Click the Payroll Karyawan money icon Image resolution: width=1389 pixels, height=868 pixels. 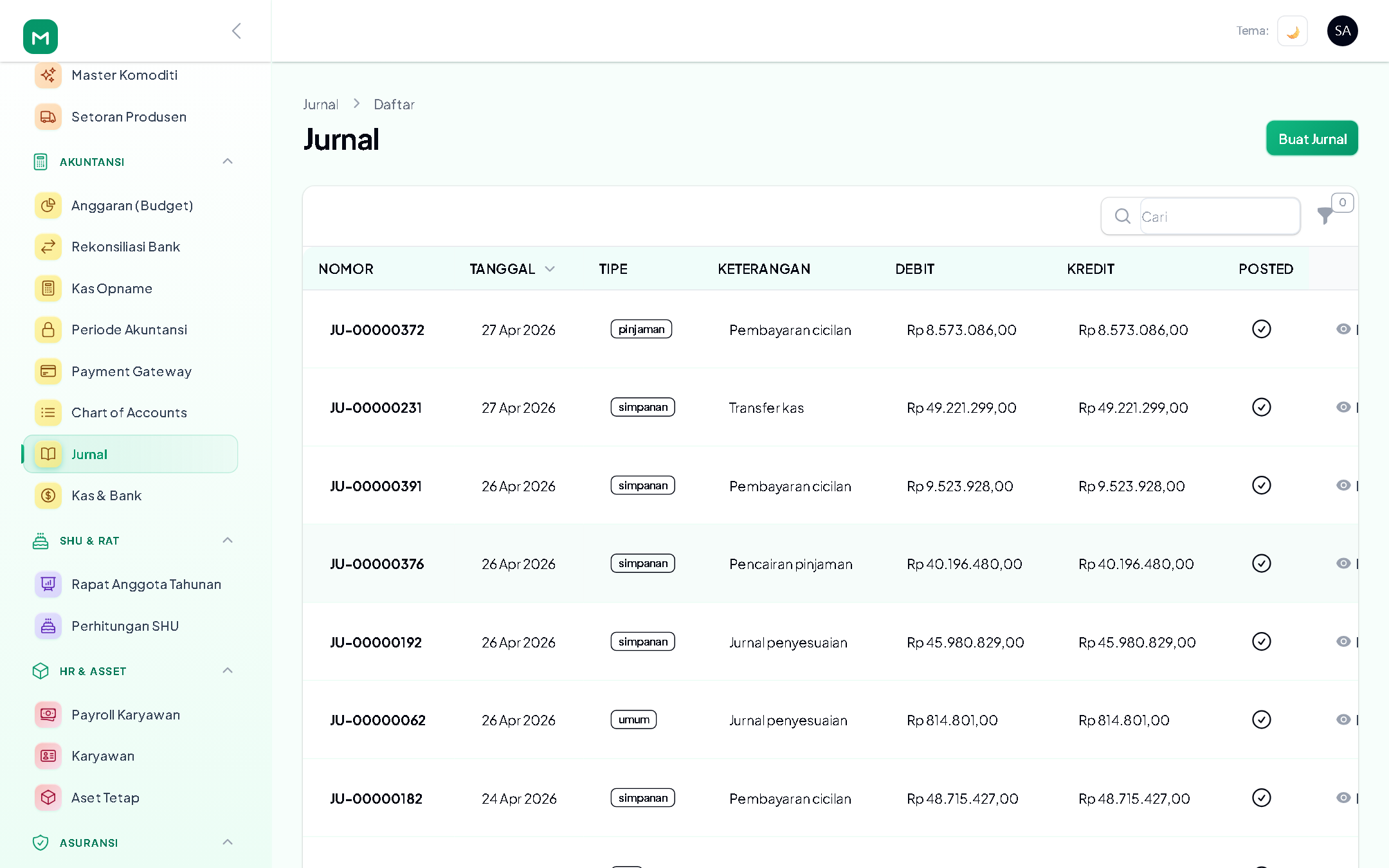48,715
